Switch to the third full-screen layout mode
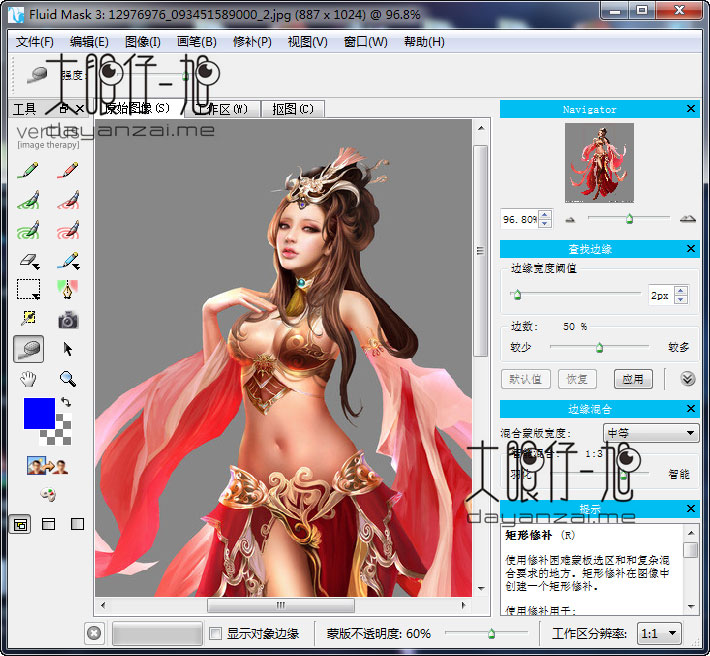710x656 pixels. tap(77, 524)
